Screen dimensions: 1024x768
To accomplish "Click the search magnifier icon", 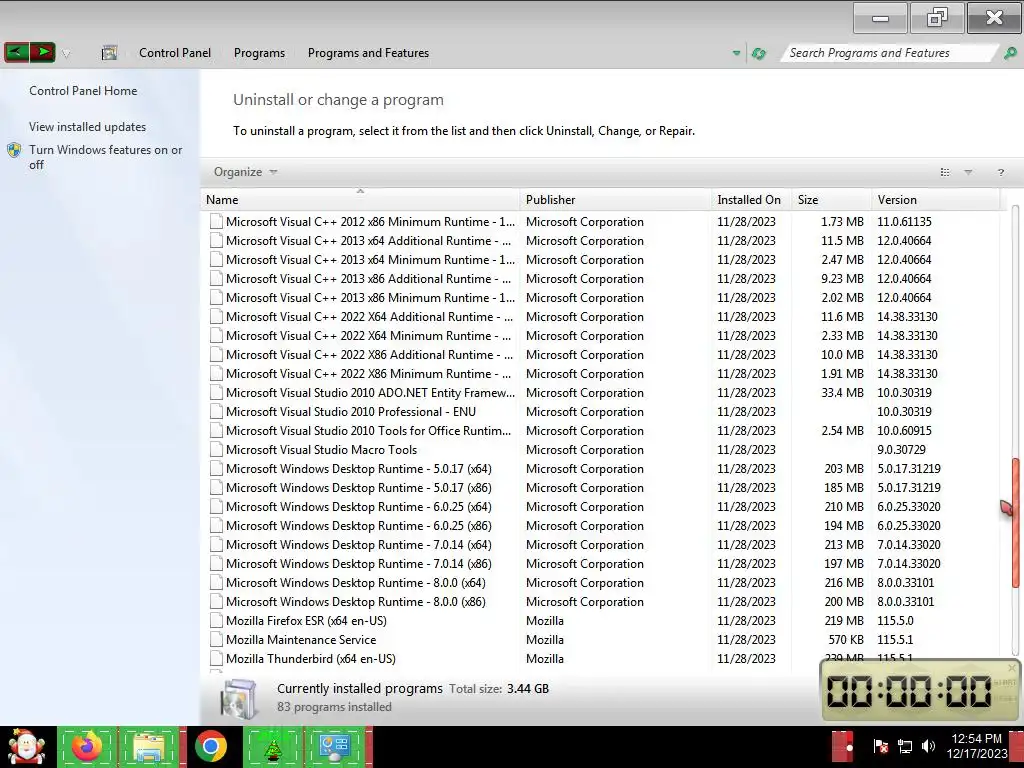I will (x=1010, y=54).
